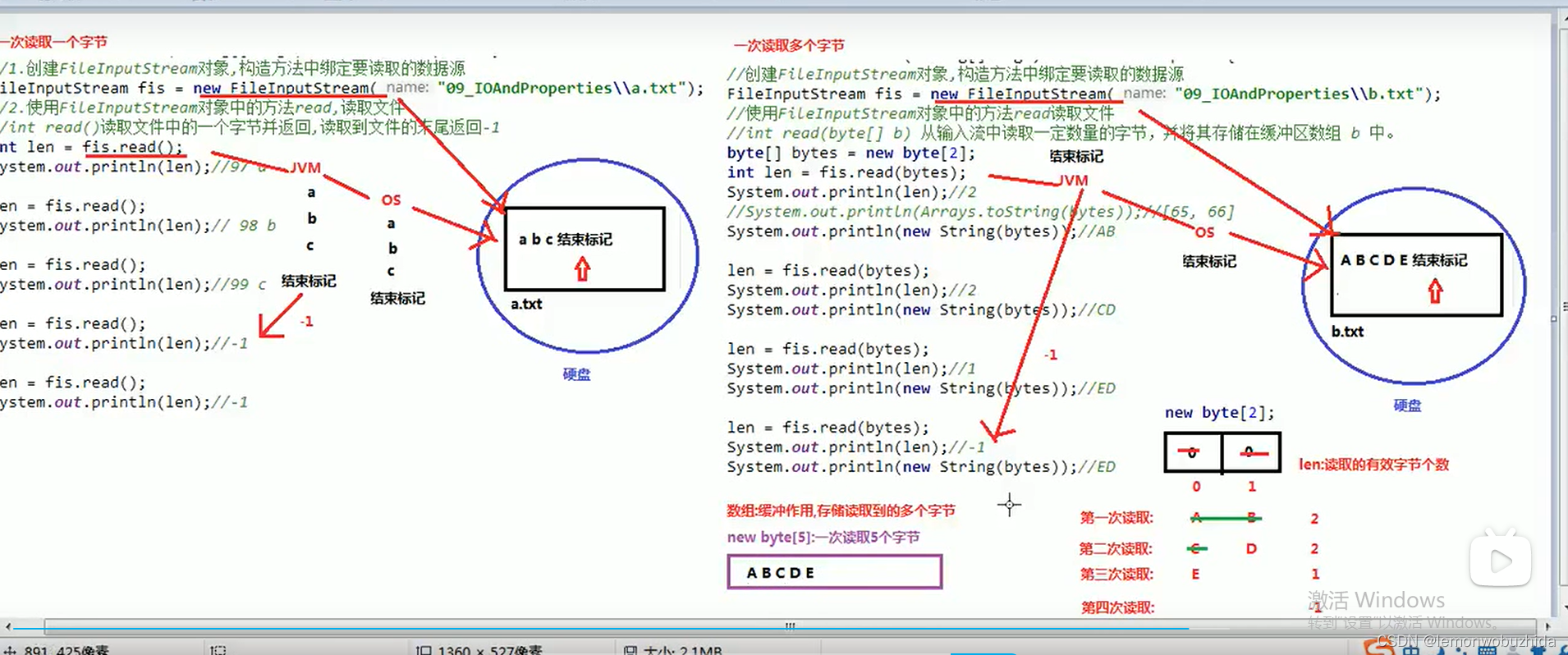Click the 'OS' label in the right diagram
Image resolution: width=1568 pixels, height=655 pixels.
(1204, 232)
